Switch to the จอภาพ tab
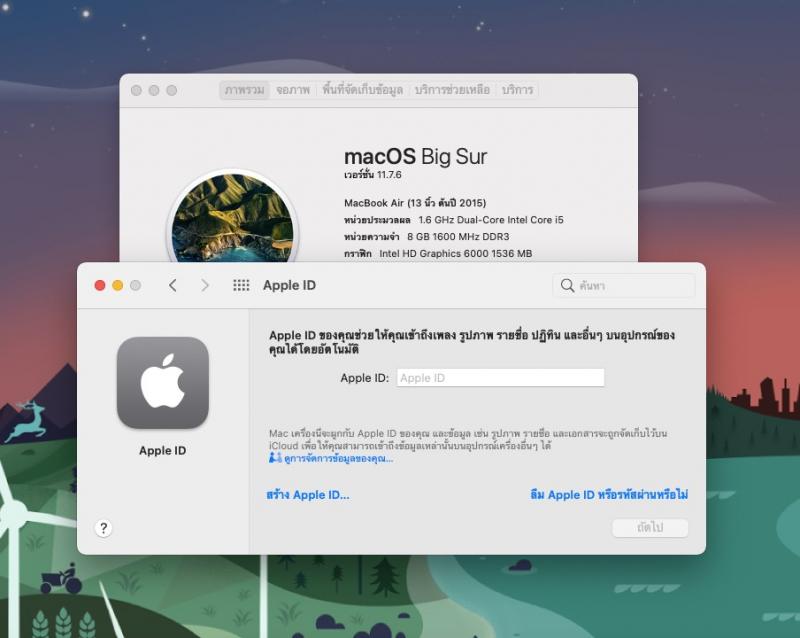 click(293, 90)
